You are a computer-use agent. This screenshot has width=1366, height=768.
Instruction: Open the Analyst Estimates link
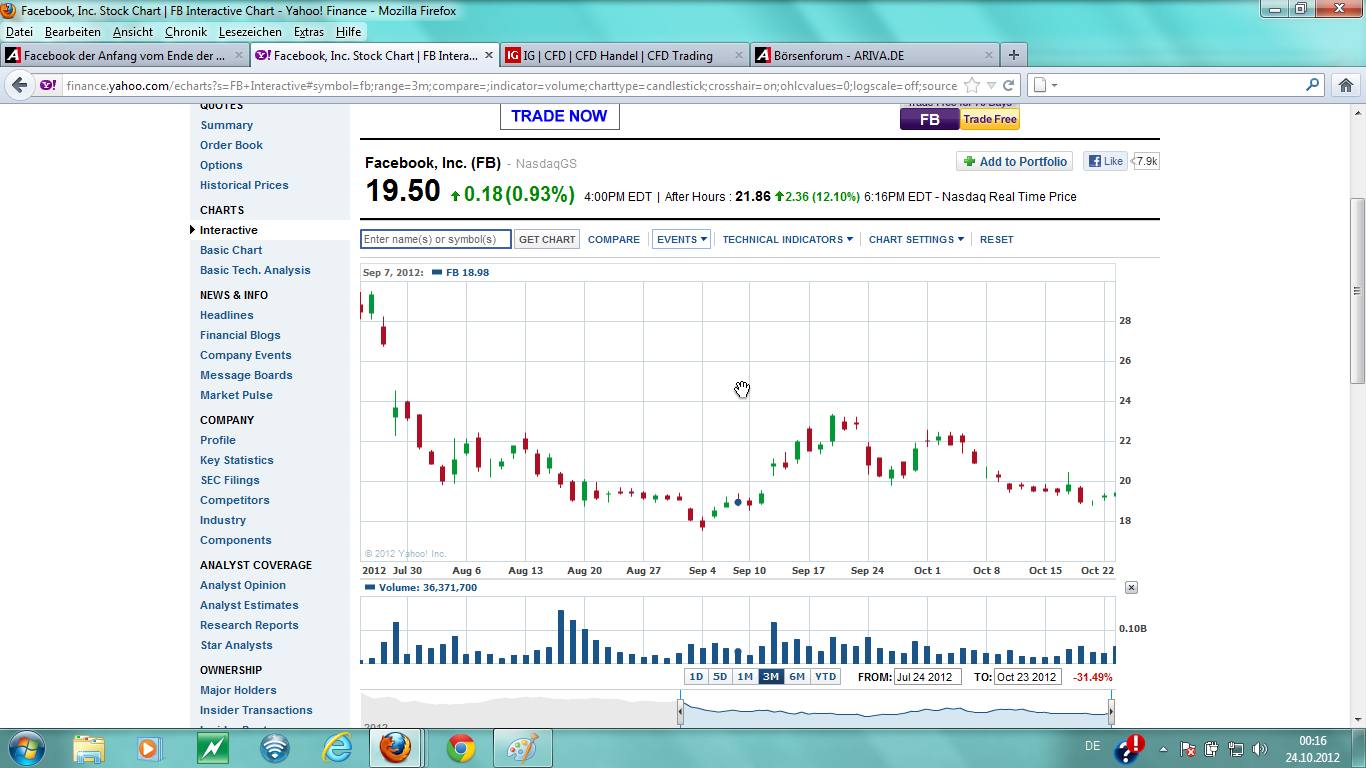[249, 605]
